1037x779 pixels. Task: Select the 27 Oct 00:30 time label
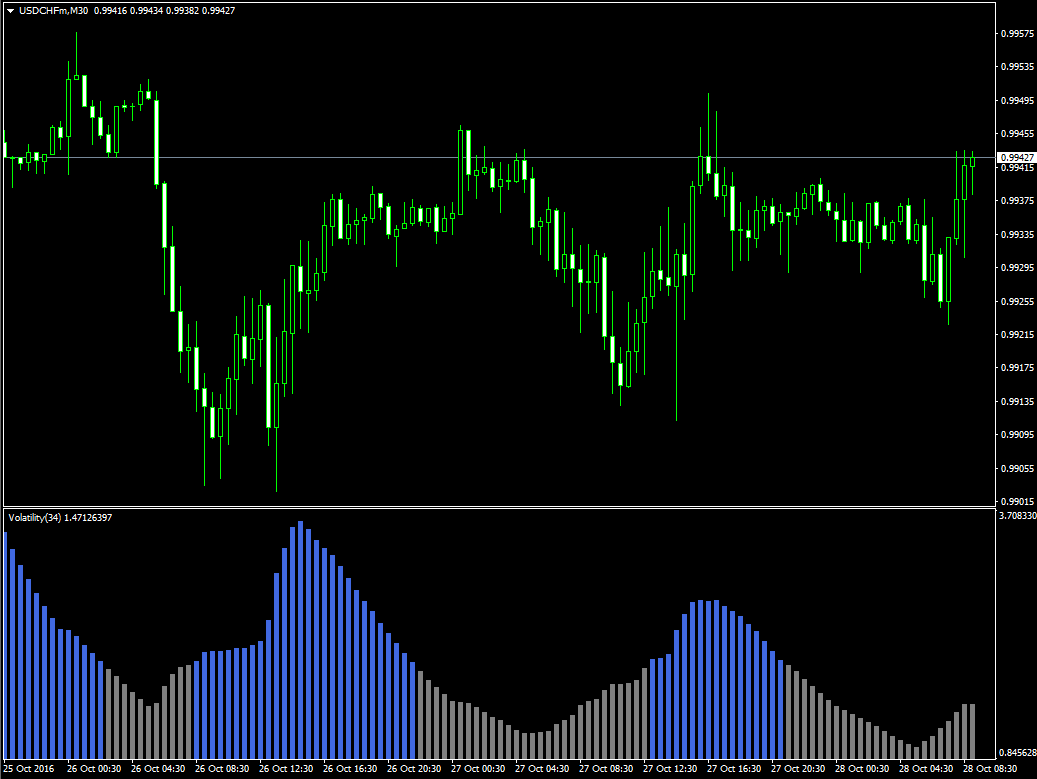click(x=477, y=769)
